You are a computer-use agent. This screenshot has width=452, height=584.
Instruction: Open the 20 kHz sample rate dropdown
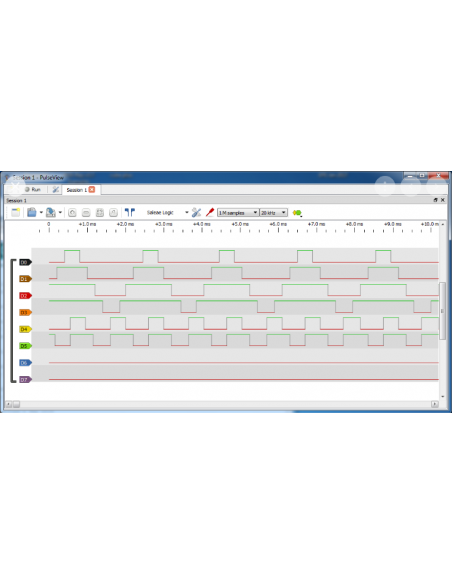point(273,213)
